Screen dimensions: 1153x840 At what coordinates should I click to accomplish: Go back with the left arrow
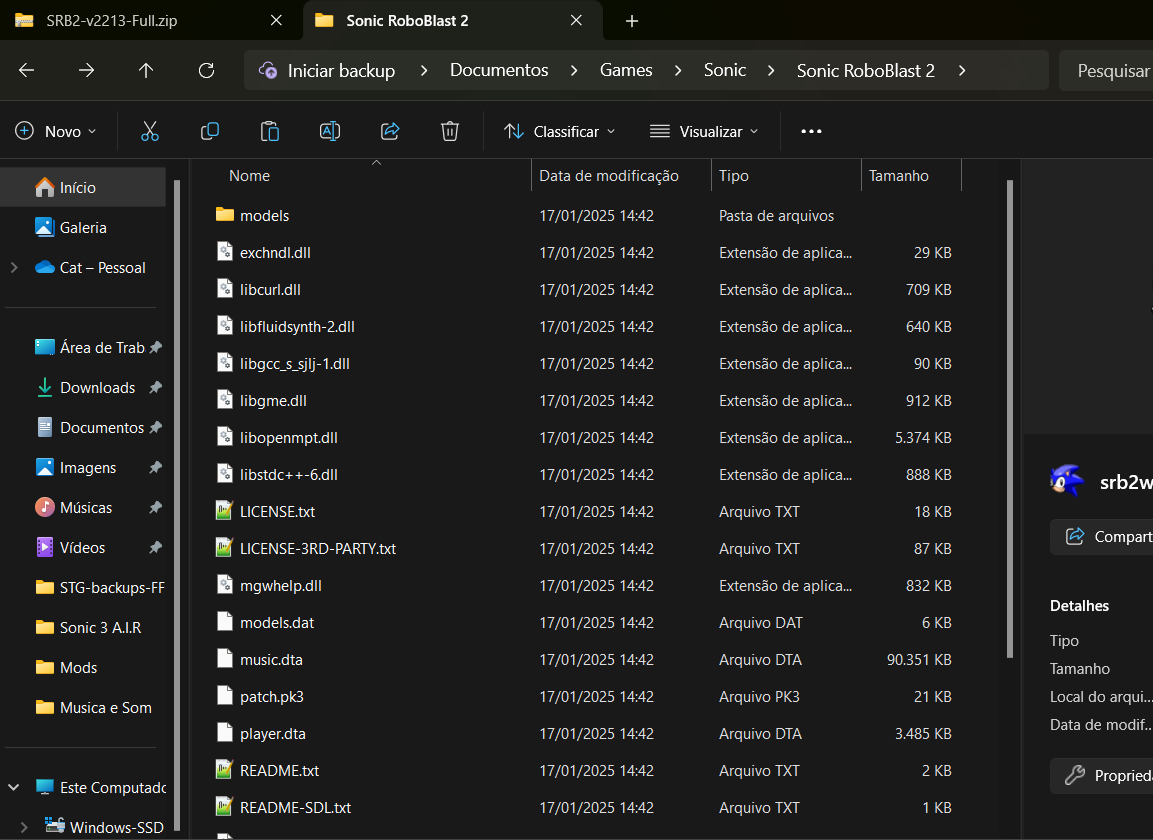[x=26, y=71]
